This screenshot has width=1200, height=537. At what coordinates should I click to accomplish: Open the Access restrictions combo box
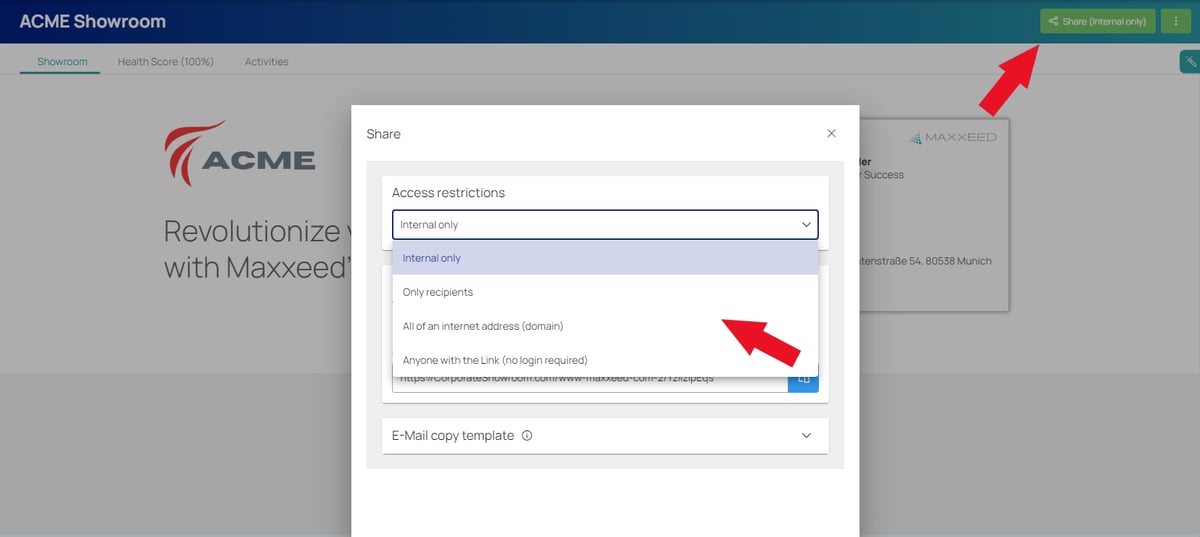(605, 224)
